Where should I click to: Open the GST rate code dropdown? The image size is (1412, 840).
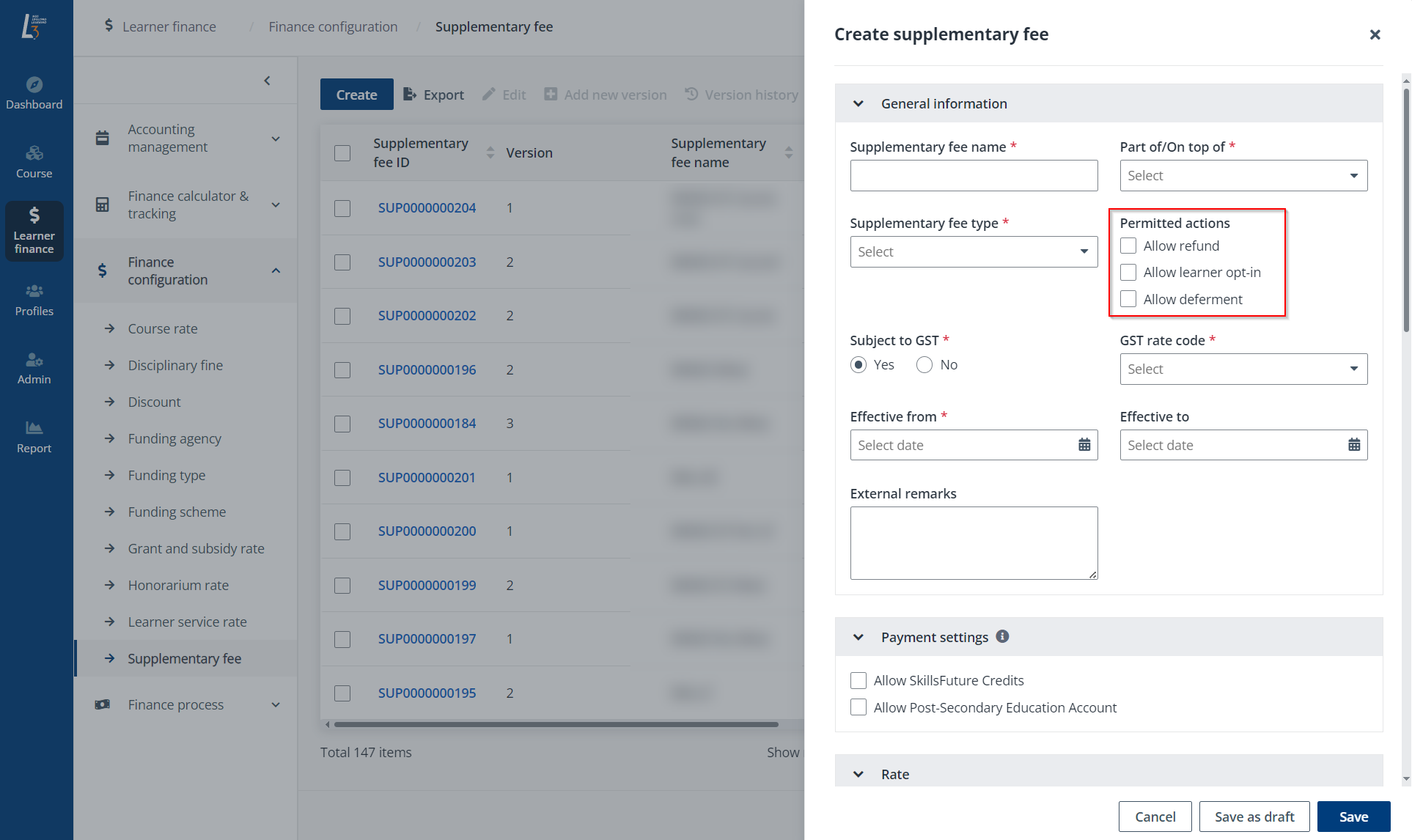[x=1243, y=369]
